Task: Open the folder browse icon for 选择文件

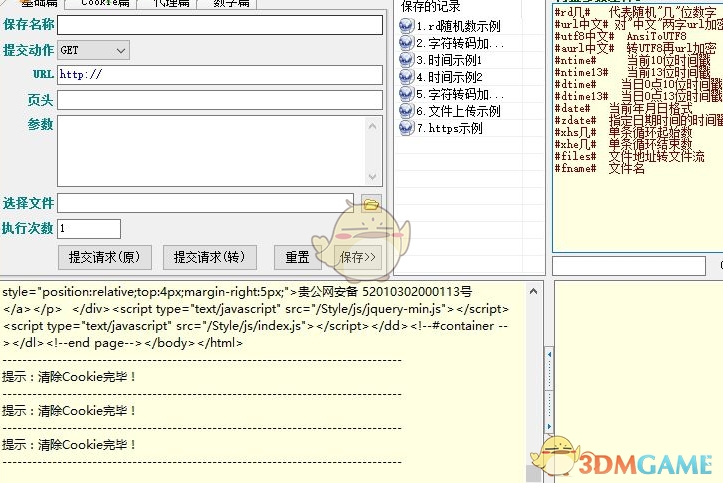Action: [371, 204]
